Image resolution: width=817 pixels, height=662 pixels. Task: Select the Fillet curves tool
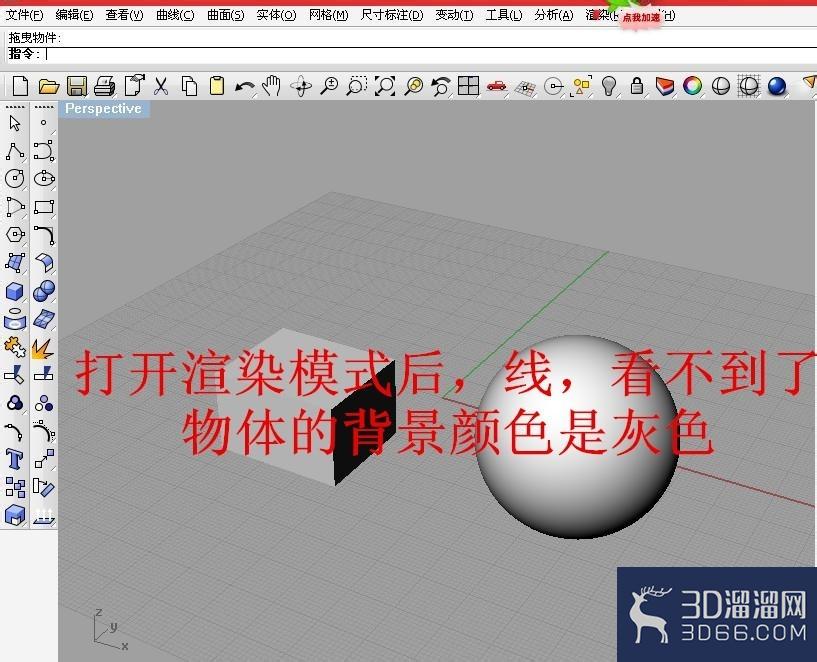(44, 234)
